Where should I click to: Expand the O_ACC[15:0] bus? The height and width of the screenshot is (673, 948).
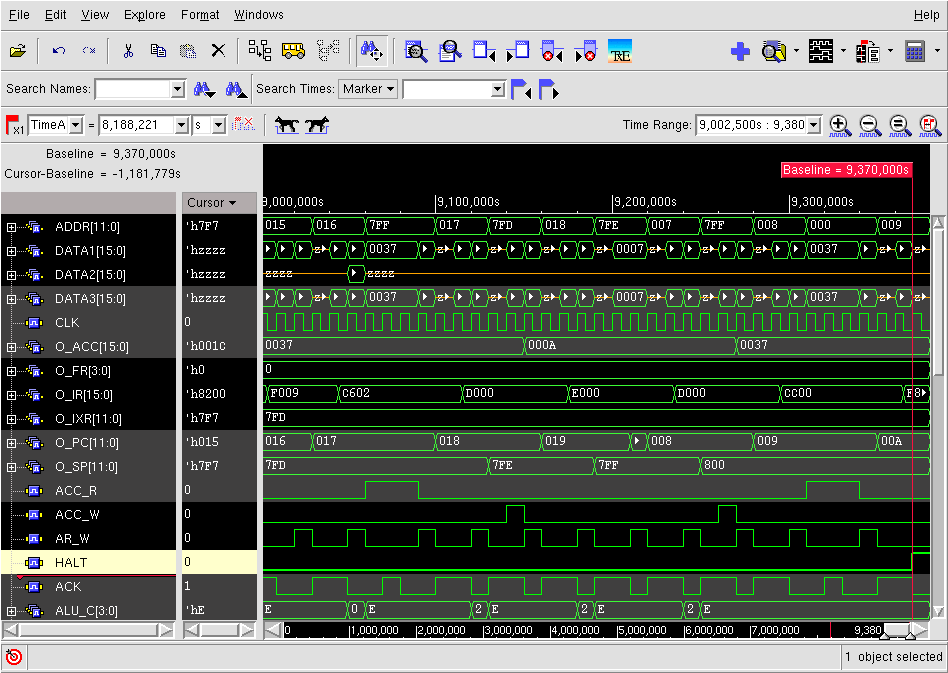click(x=11, y=347)
